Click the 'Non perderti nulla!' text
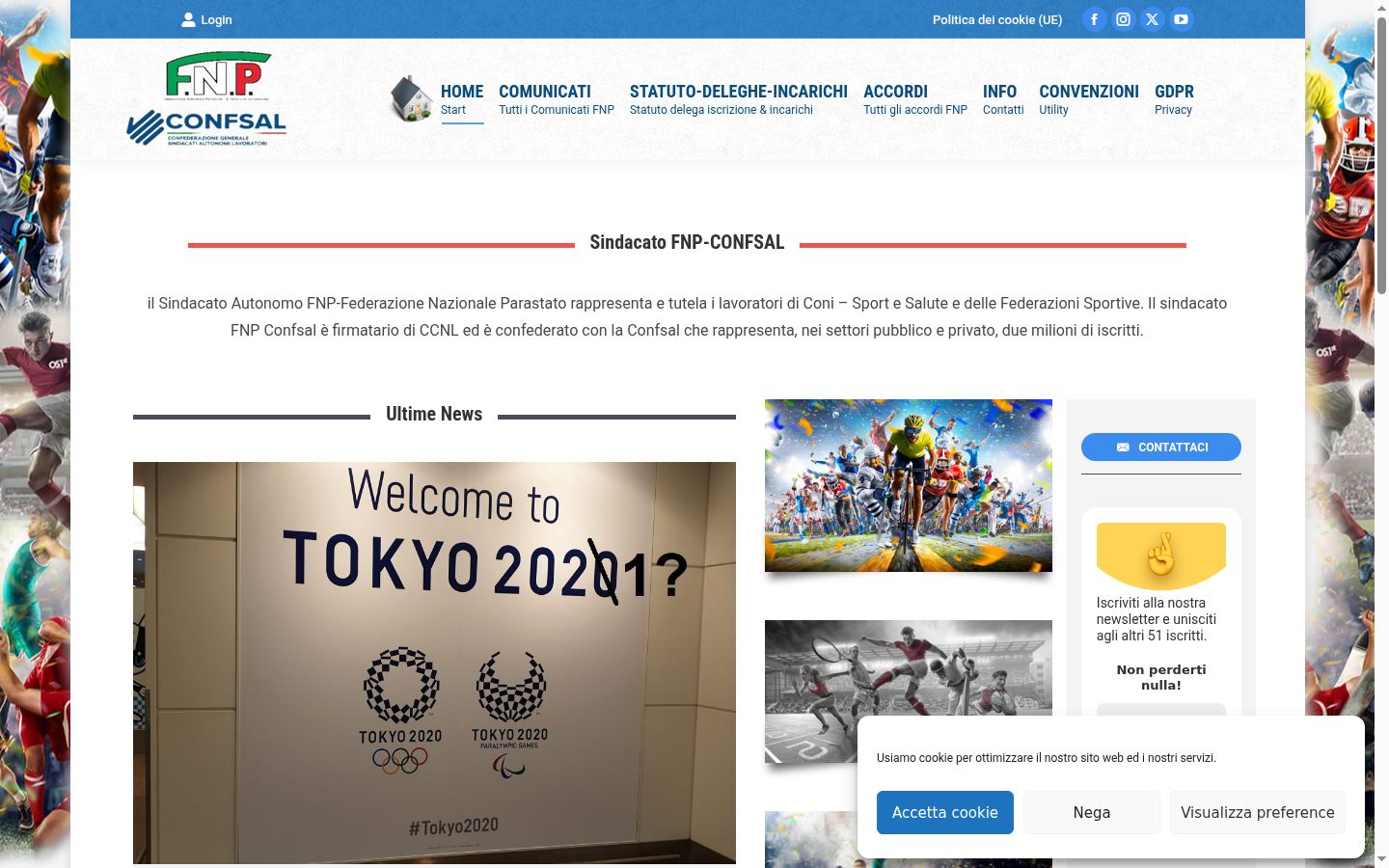 pos(1161,677)
